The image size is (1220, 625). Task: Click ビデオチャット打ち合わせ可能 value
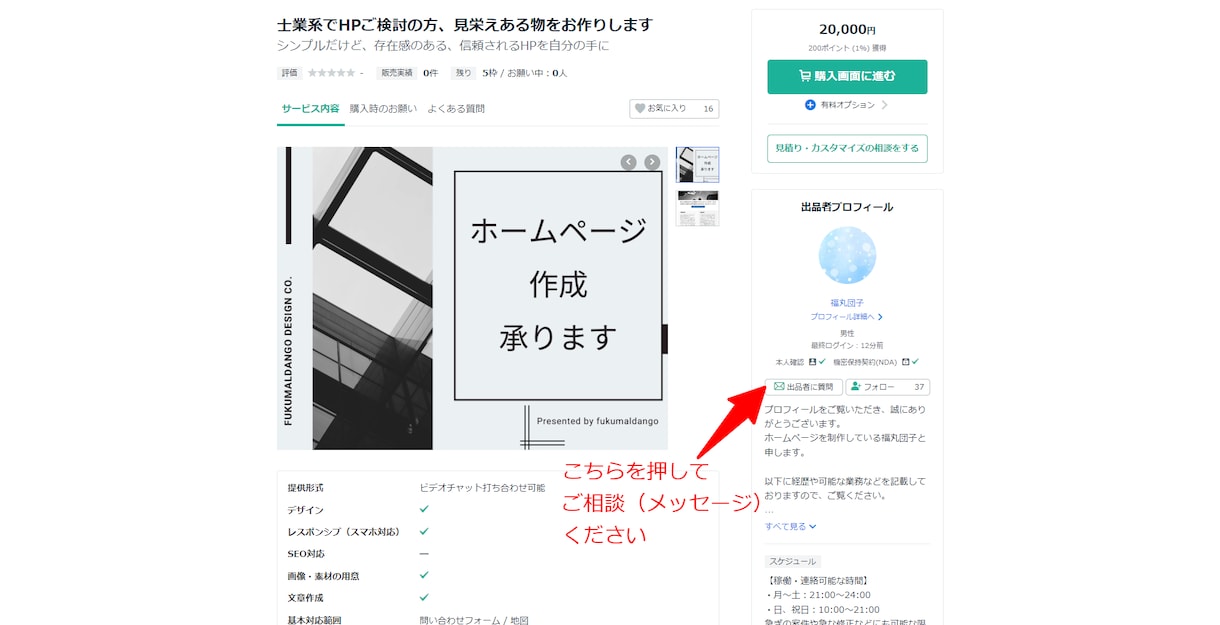483,488
